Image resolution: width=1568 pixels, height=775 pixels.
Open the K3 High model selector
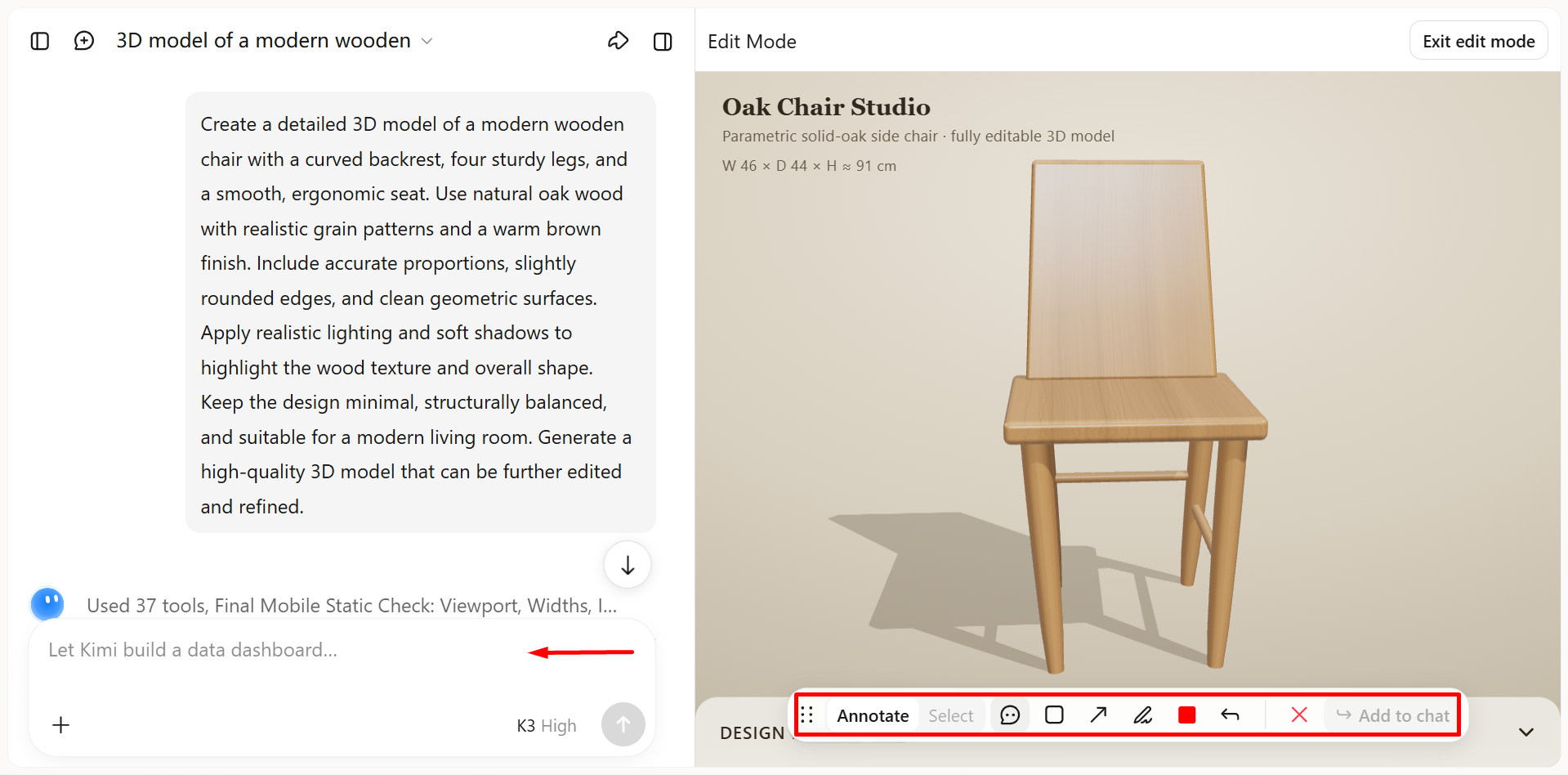[x=547, y=726]
